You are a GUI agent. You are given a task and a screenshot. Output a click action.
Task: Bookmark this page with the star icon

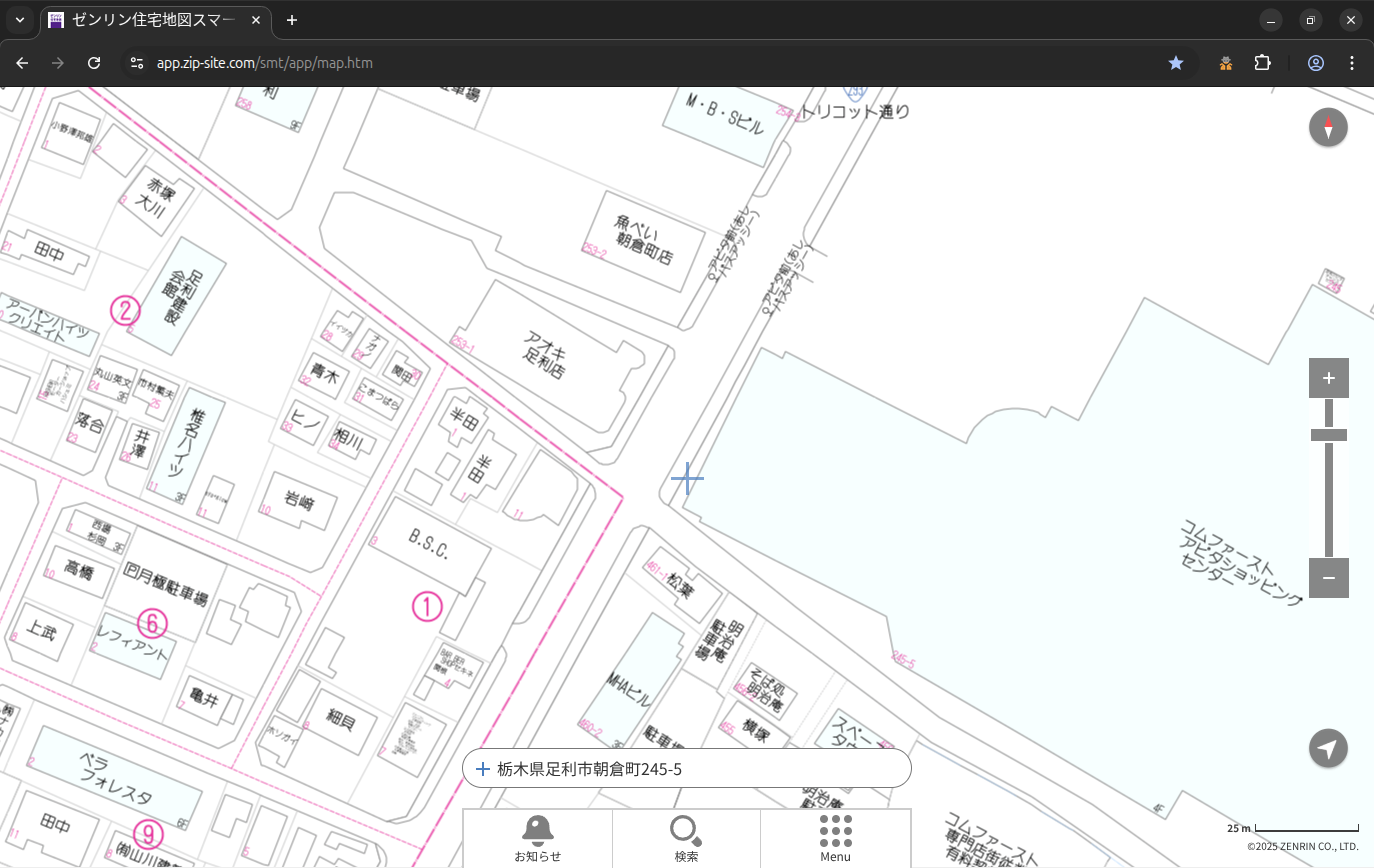1176,63
